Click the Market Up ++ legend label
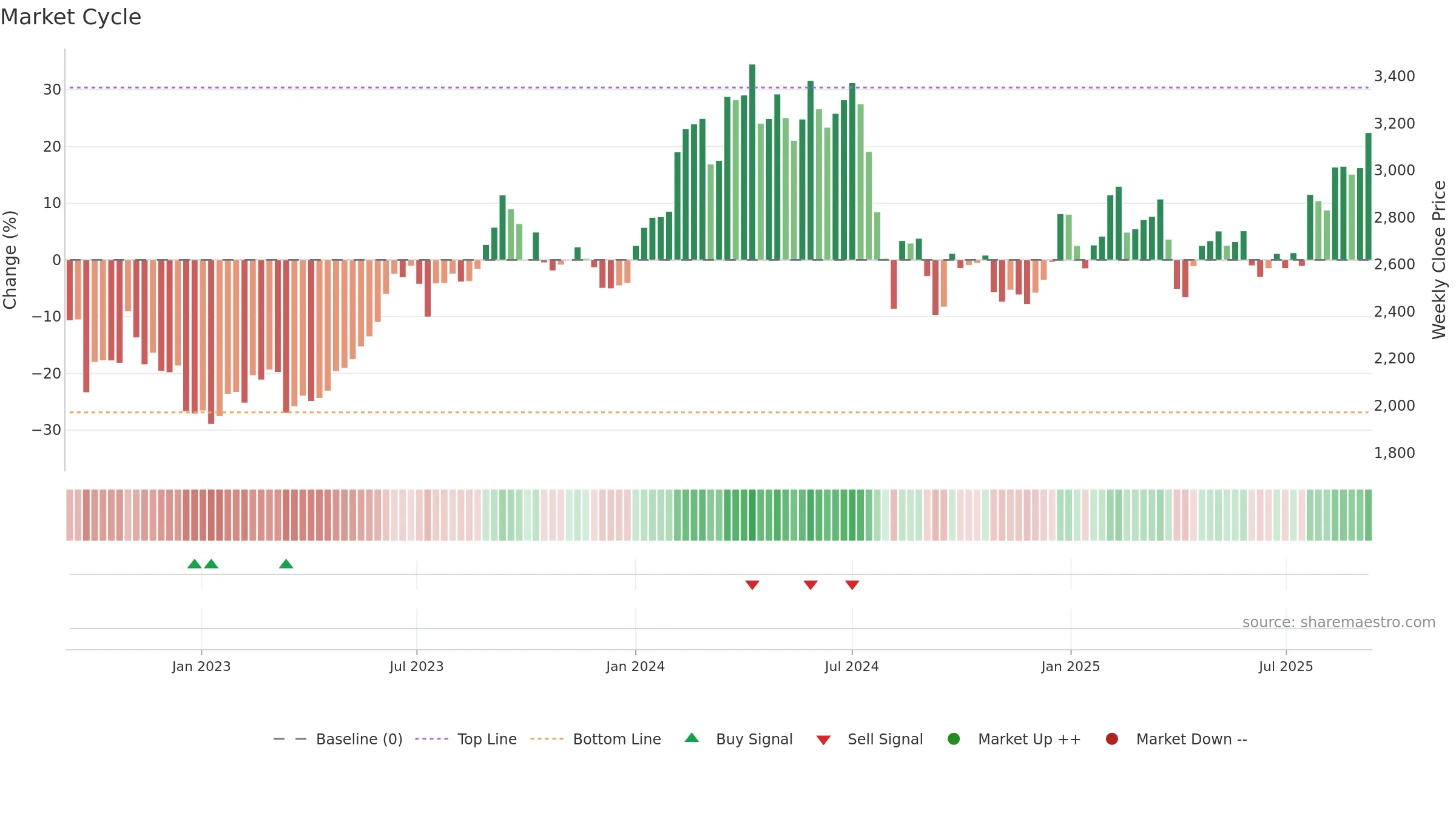1456x819 pixels. [x=1030, y=739]
